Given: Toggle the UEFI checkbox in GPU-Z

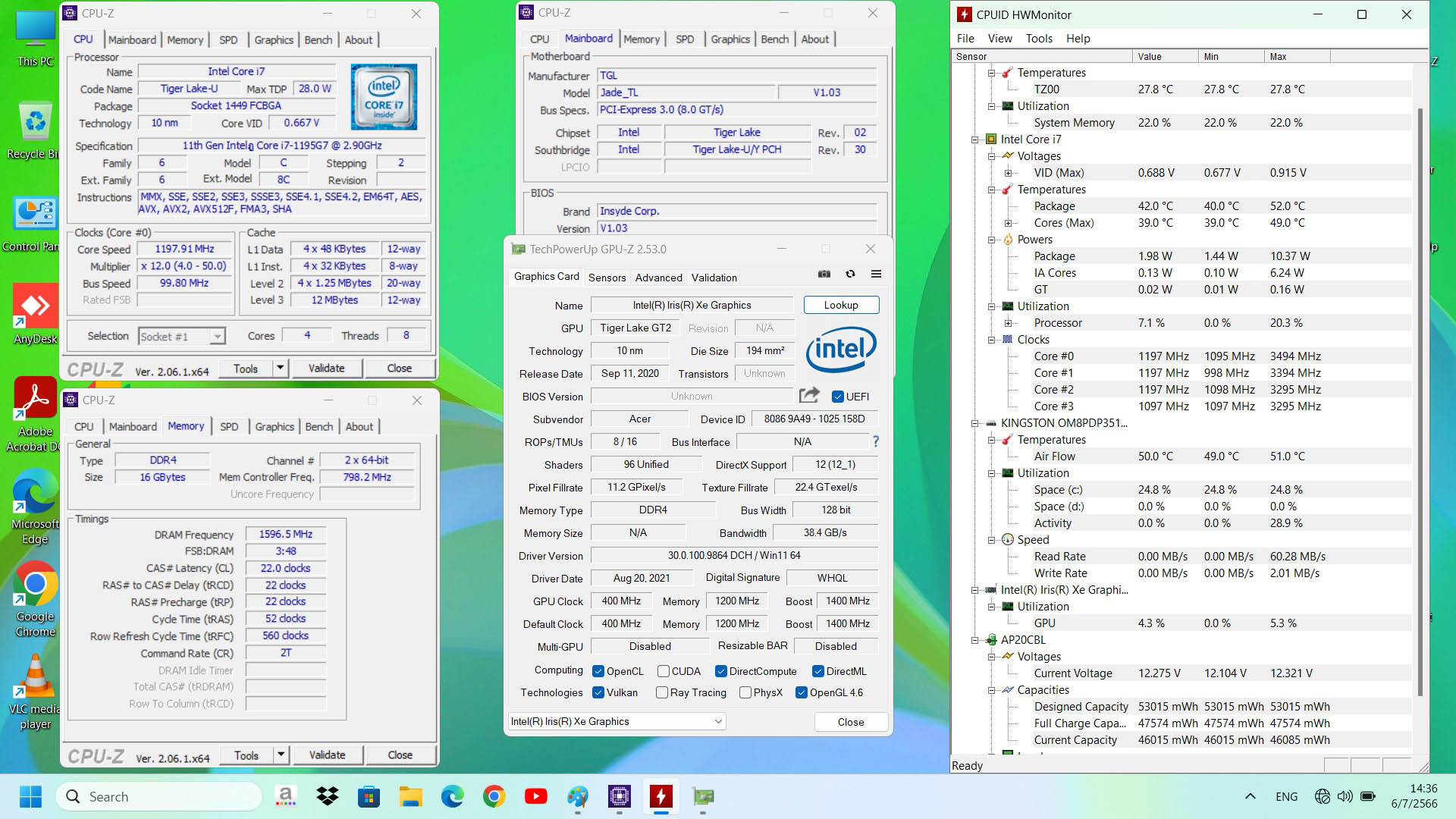Looking at the screenshot, I should pos(837,397).
